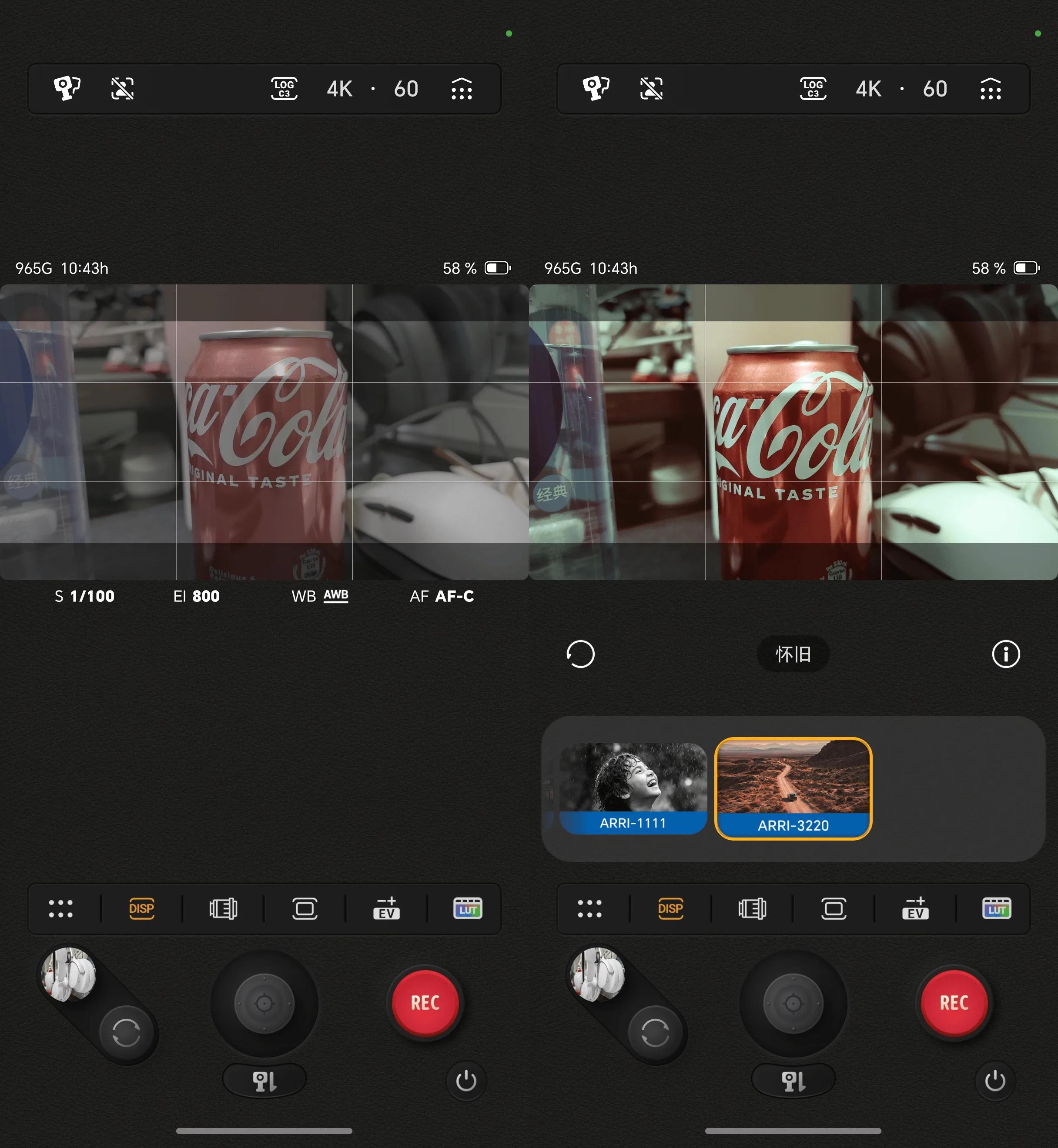This screenshot has height=1148, width=1058.
Task: Tap 965G 10:43h storage text, left screen
Action: [62, 268]
